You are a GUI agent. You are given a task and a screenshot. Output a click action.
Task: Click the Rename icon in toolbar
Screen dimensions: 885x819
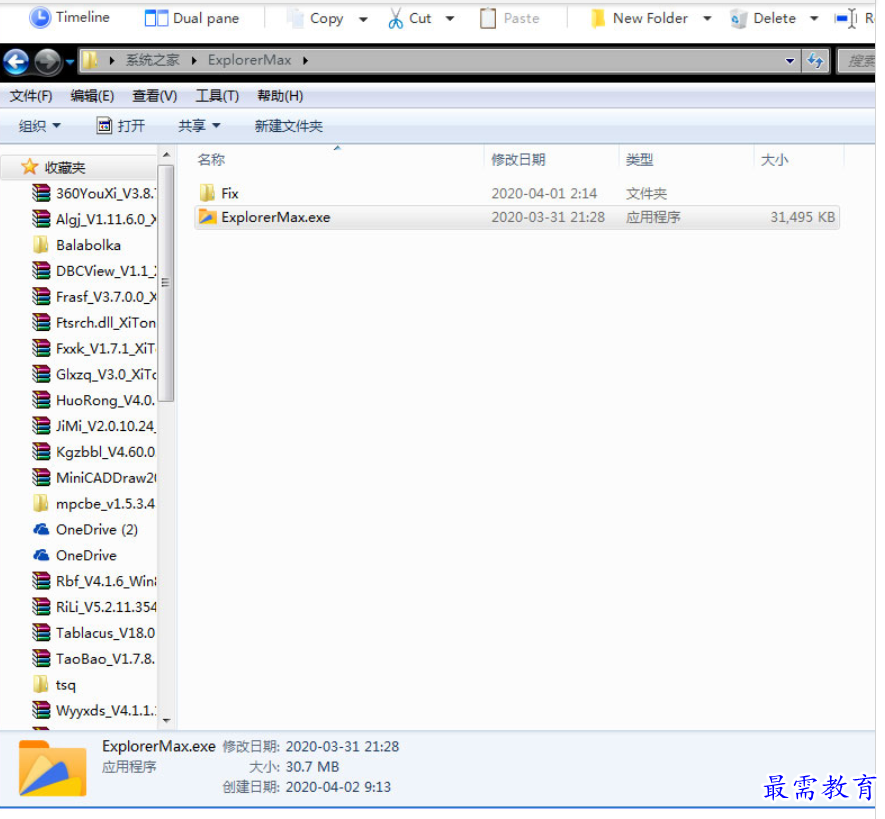[x=845, y=18]
